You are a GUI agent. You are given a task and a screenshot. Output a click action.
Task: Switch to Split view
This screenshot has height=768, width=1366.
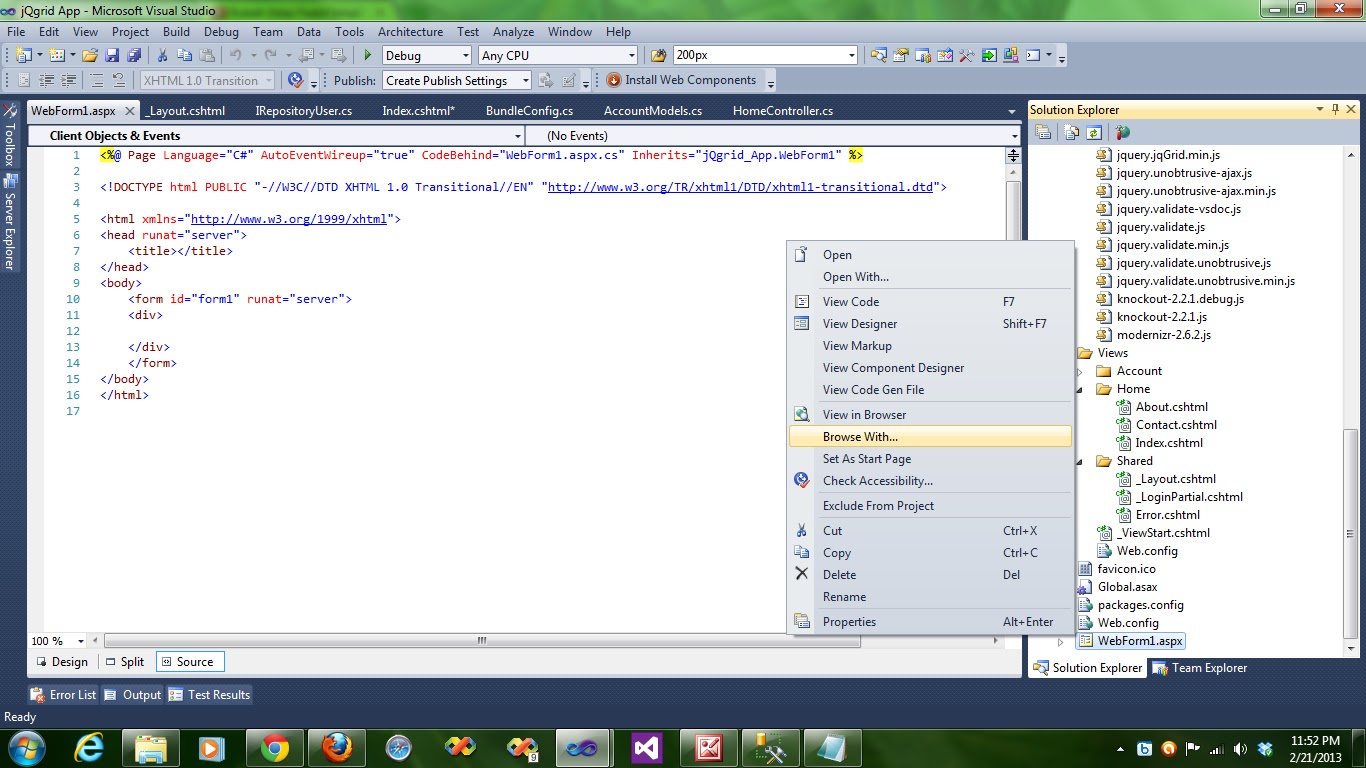pyautogui.click(x=124, y=662)
